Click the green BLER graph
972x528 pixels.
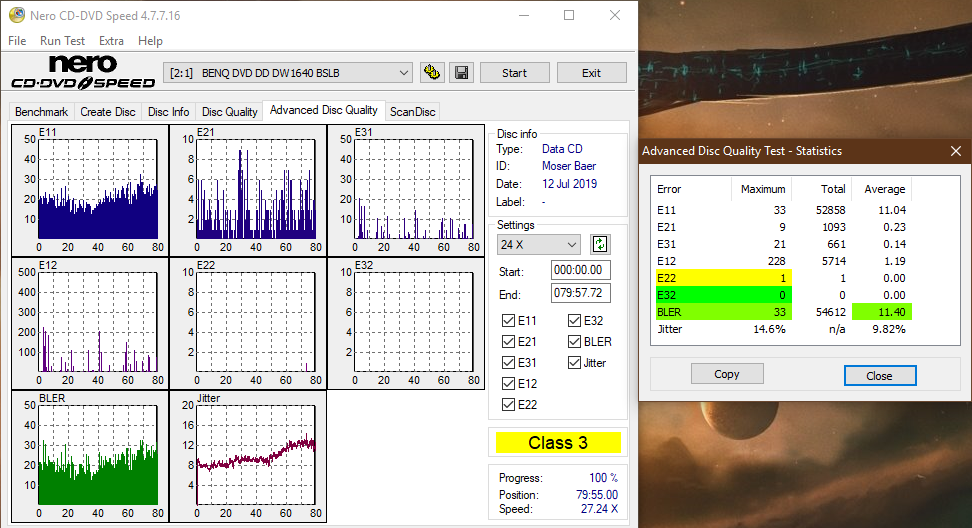pos(90,456)
